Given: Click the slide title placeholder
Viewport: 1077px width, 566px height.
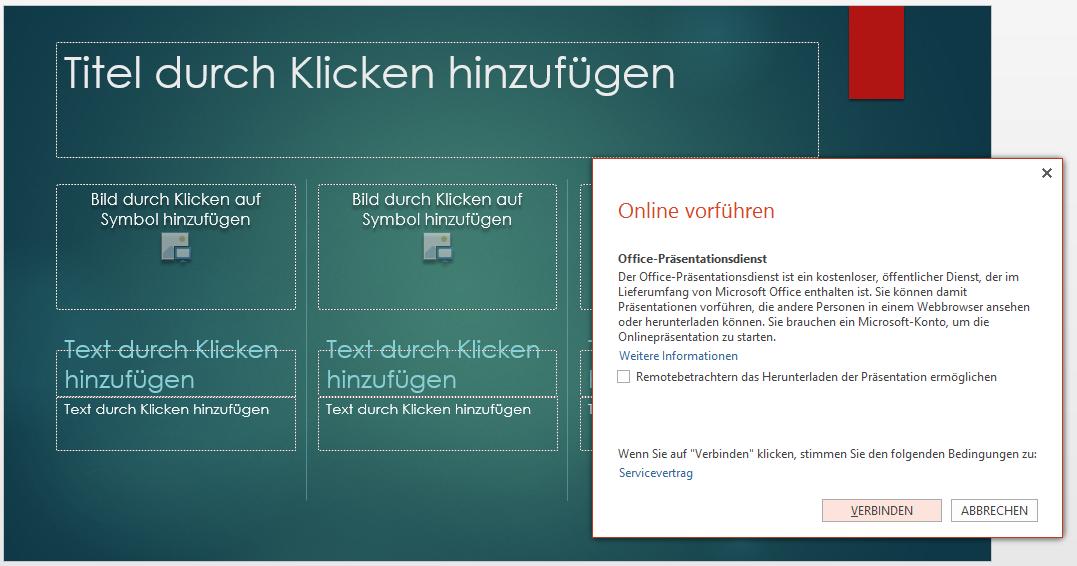Looking at the screenshot, I should click(437, 100).
